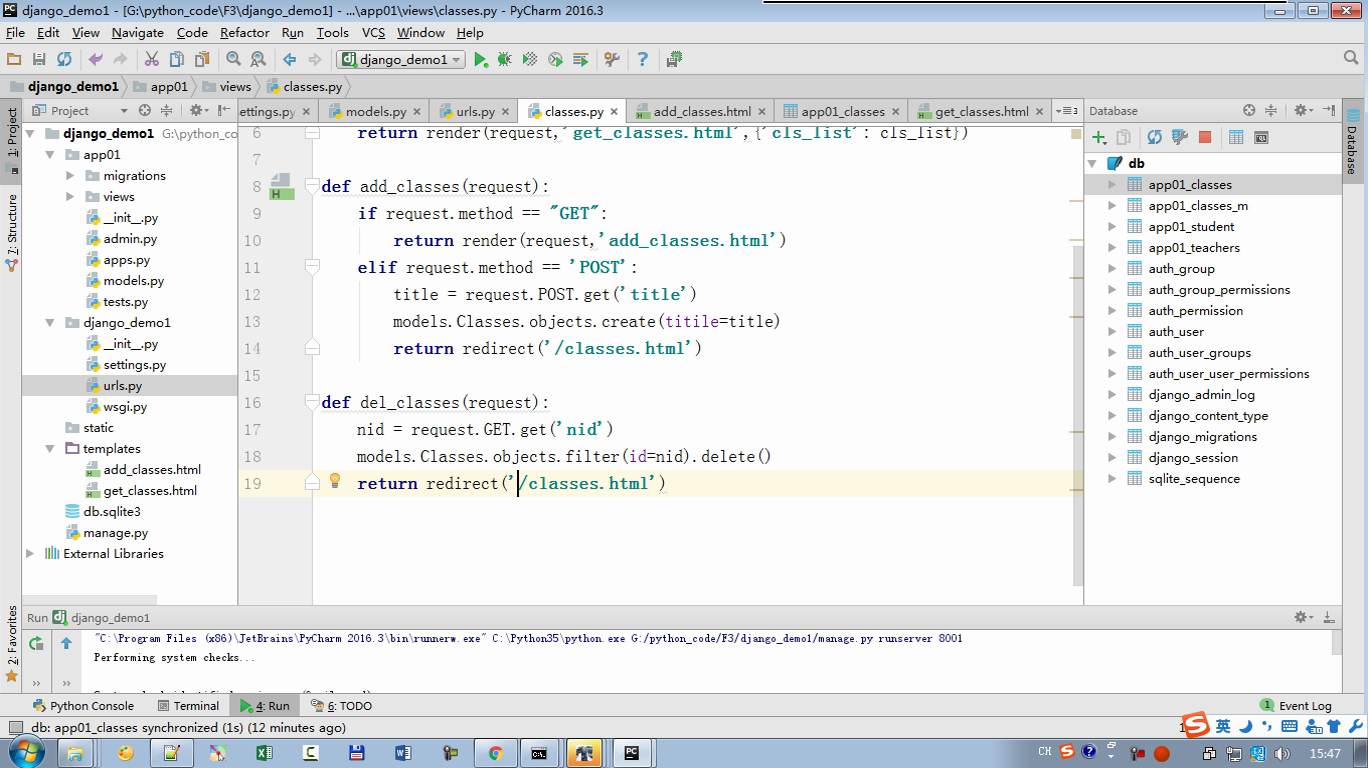
Task: Expand External Libraries node
Action: [x=30, y=554]
